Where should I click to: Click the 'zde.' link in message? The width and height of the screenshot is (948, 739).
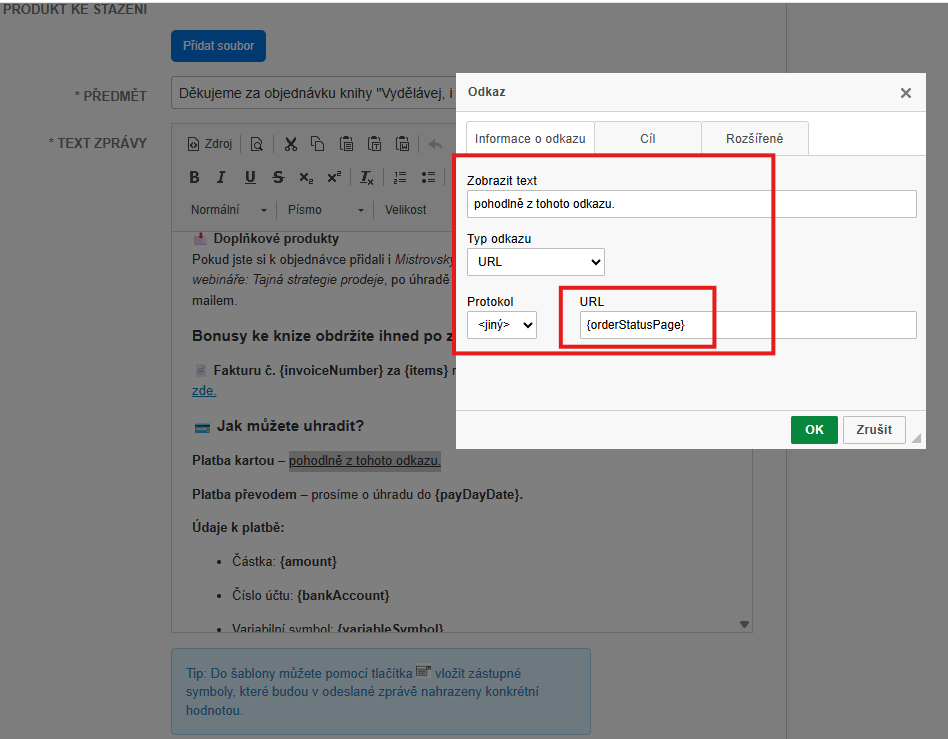(x=204, y=391)
